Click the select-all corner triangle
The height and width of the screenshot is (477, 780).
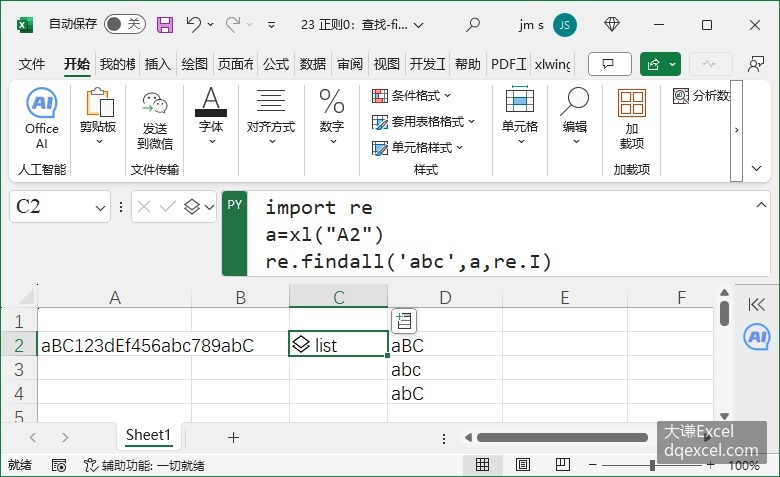pos(26,297)
